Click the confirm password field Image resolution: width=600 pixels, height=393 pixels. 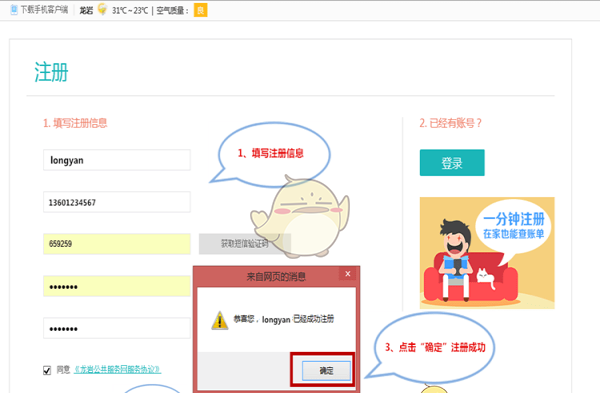pyautogui.click(x=117, y=328)
